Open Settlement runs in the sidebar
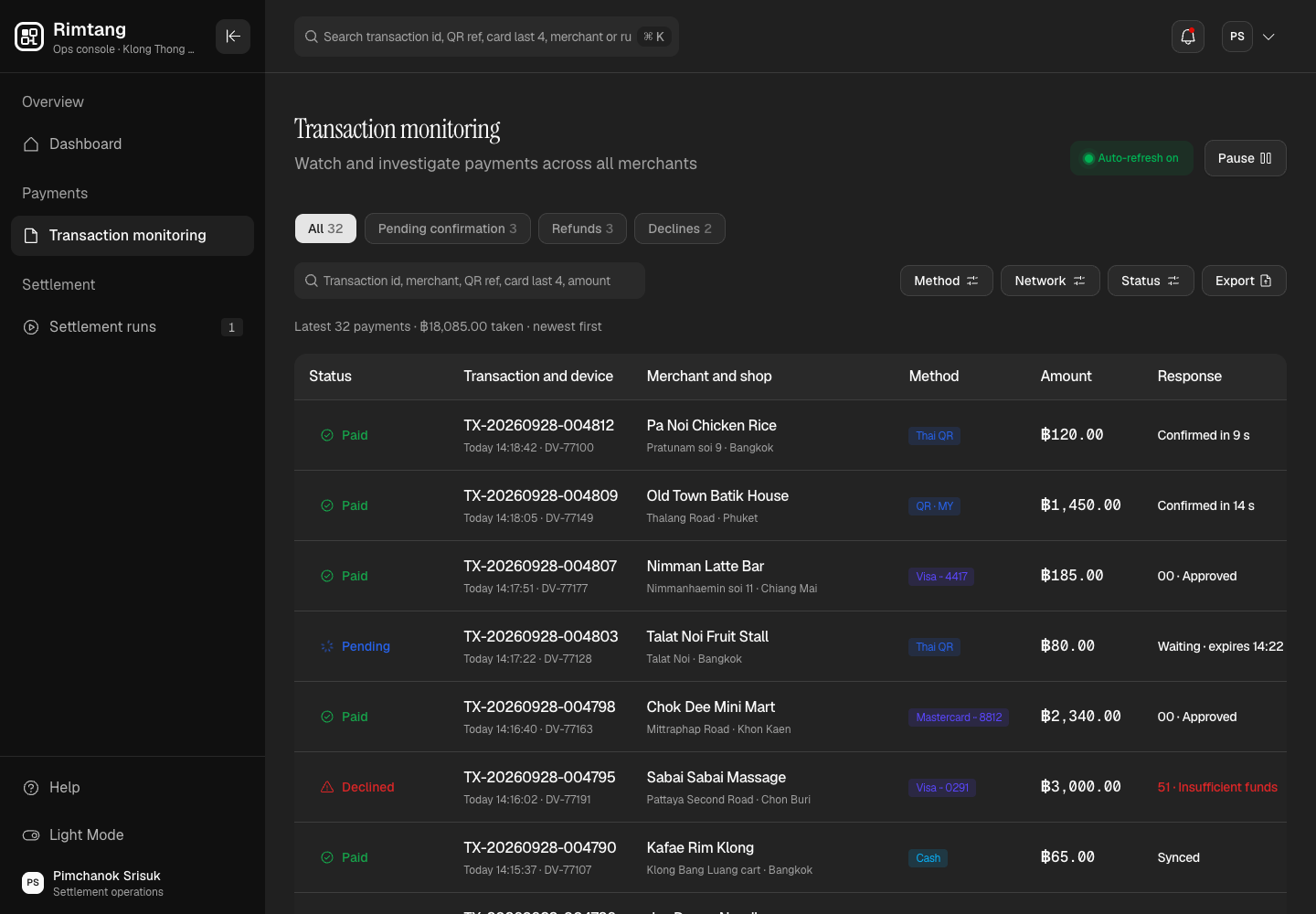 133,327
